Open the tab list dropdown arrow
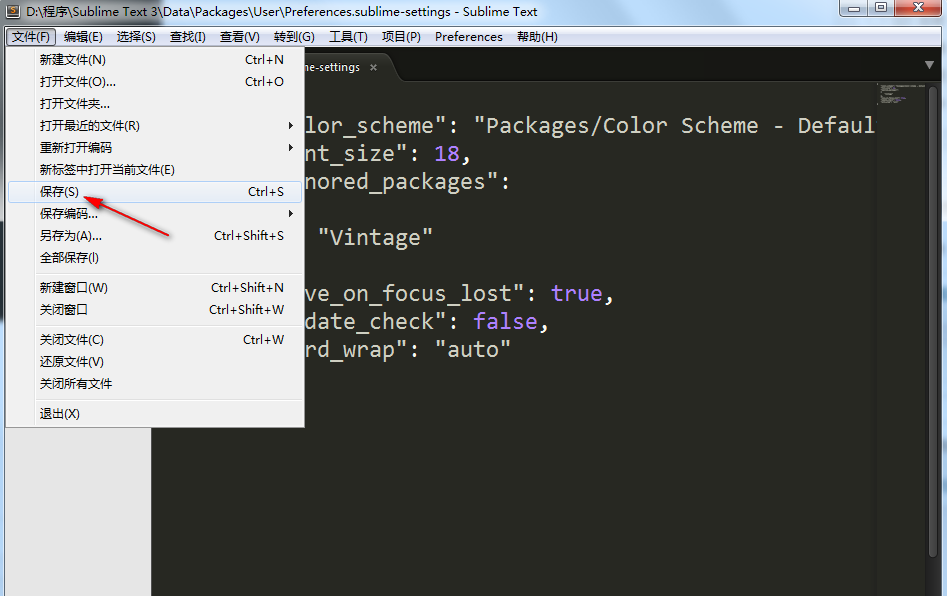The image size is (947, 596). pyautogui.click(x=929, y=65)
